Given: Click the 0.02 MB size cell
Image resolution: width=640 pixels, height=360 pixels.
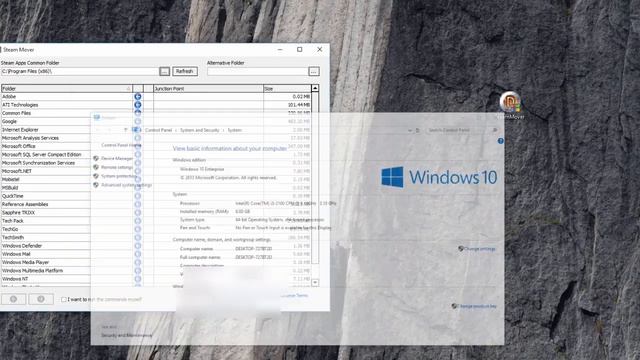Looking at the screenshot, I should pos(287,97).
